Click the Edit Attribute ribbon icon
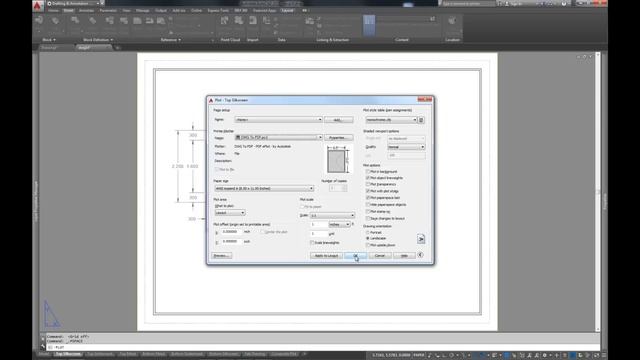Screen dimensions: 640x360 pos(55,20)
